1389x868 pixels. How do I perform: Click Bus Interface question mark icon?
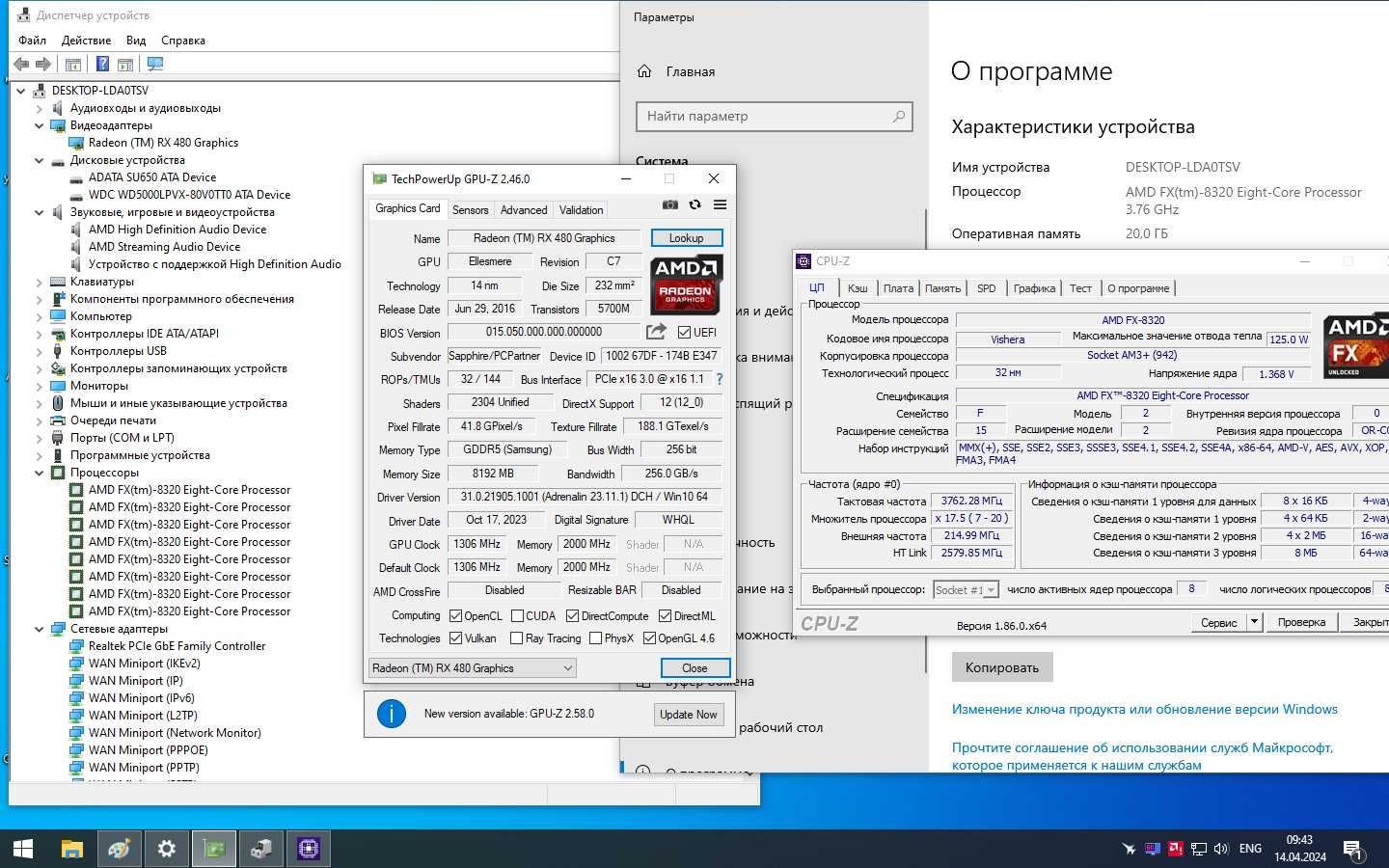pos(720,379)
